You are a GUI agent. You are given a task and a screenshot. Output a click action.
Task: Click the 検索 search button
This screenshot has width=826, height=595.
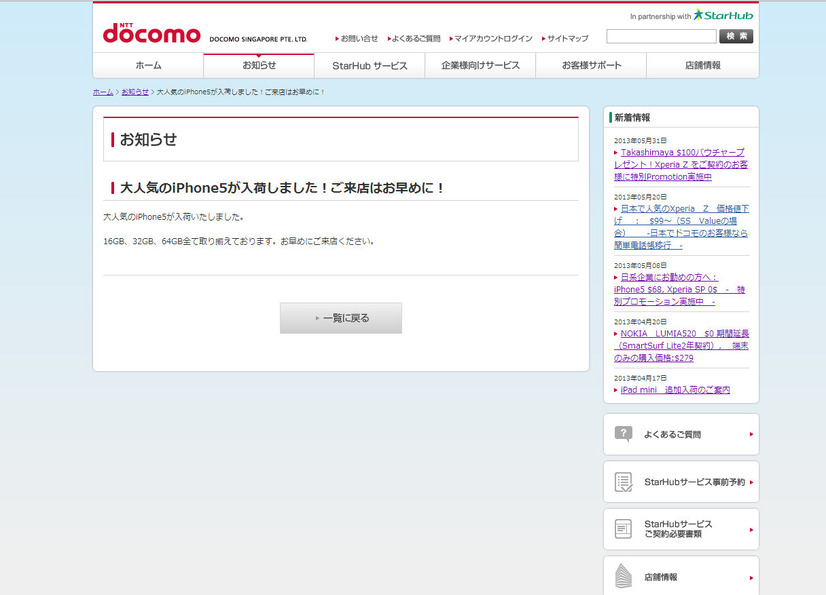(x=736, y=36)
